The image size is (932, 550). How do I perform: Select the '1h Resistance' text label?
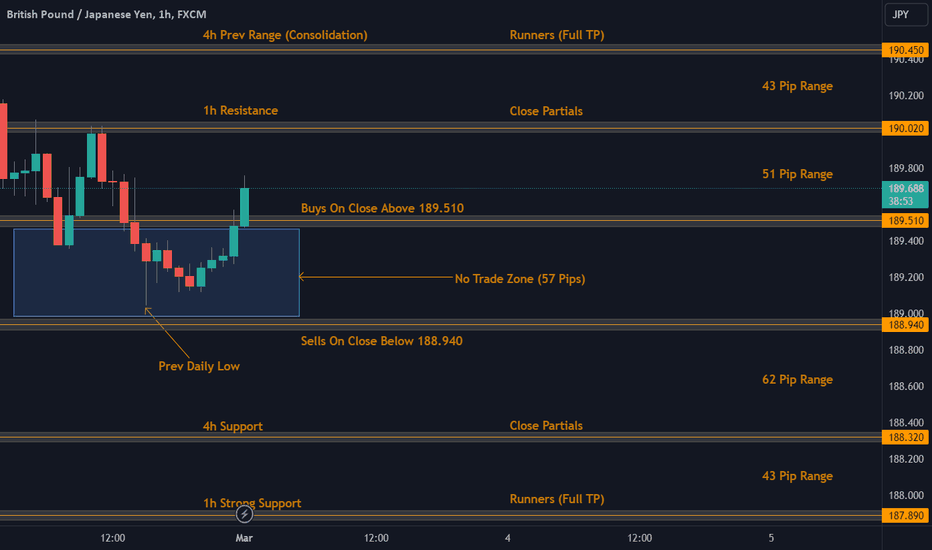coord(241,111)
